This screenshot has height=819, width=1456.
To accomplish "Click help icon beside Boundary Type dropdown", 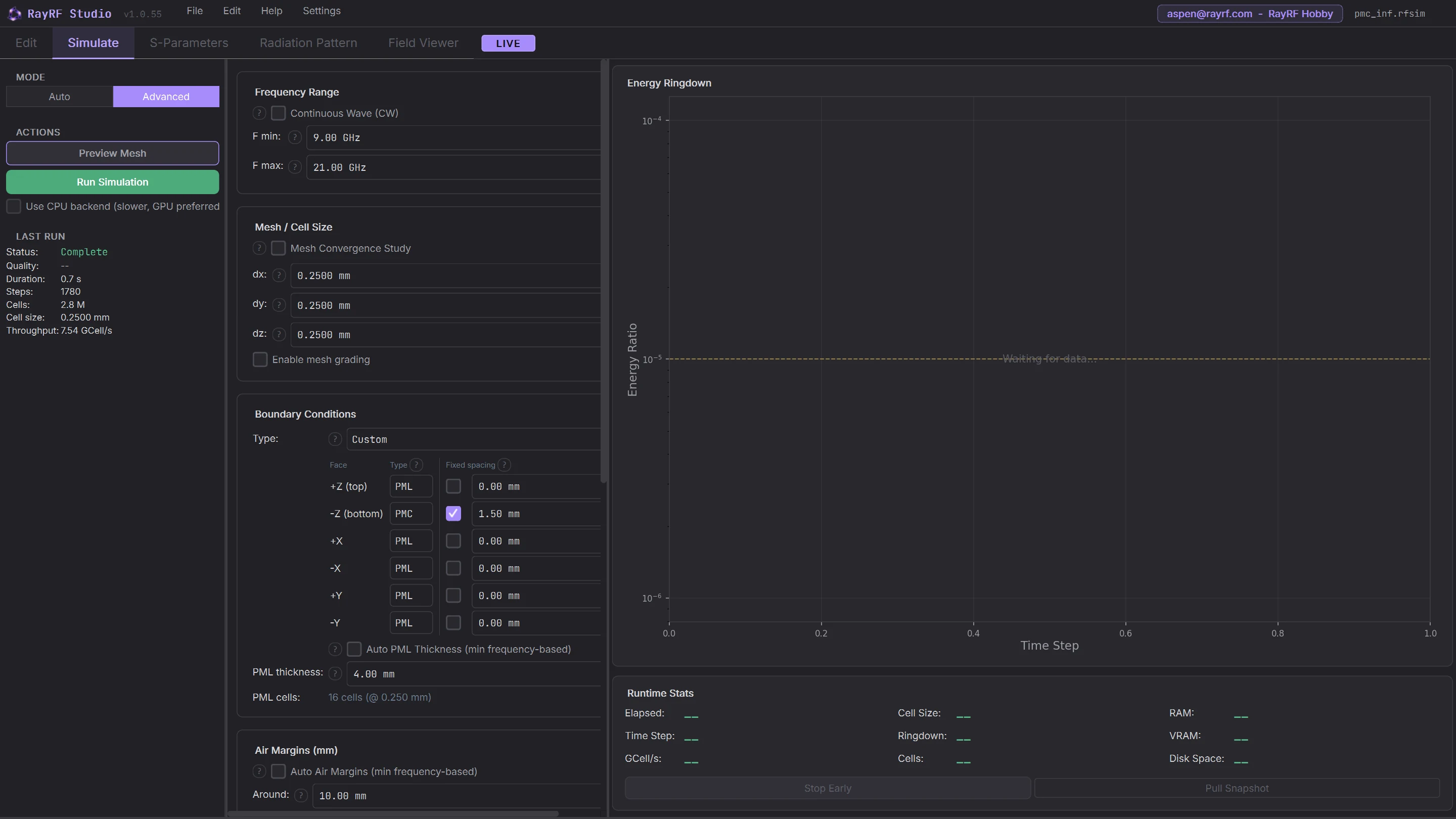I will [335, 439].
